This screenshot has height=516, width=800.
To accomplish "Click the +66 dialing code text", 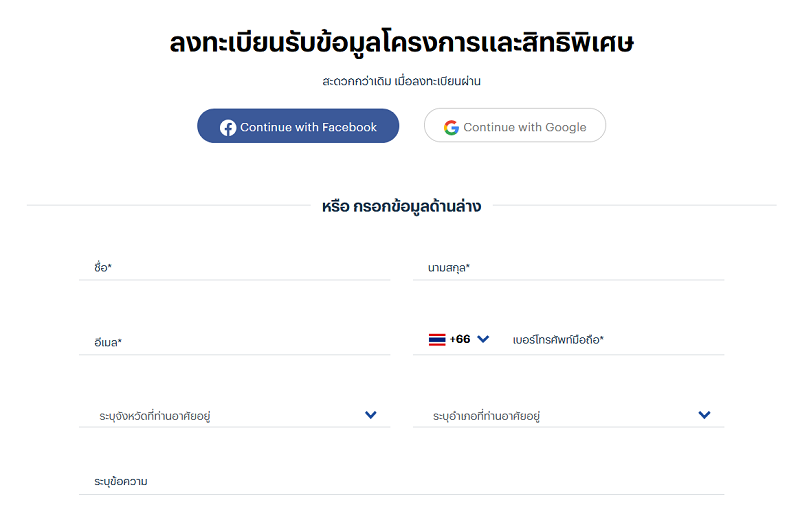I will click(x=460, y=339).
